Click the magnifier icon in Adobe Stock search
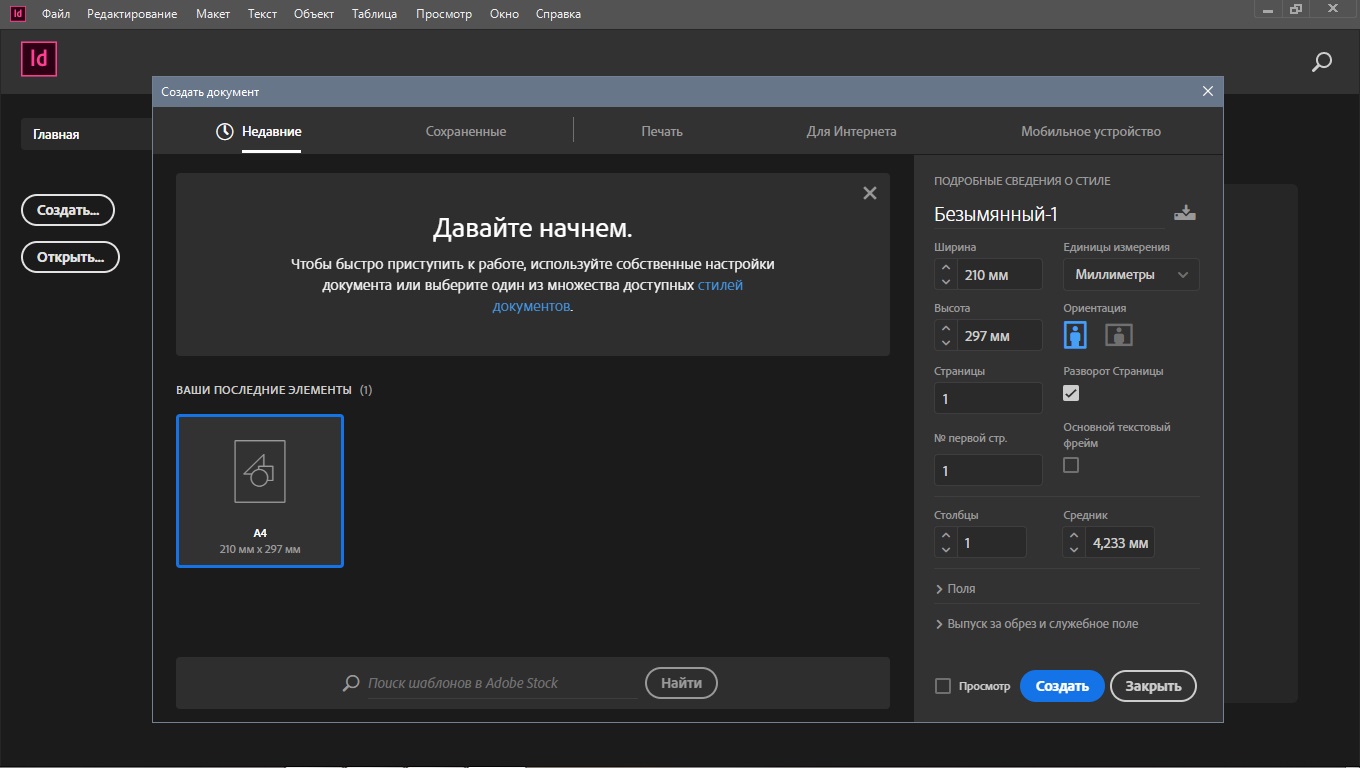 click(x=351, y=683)
